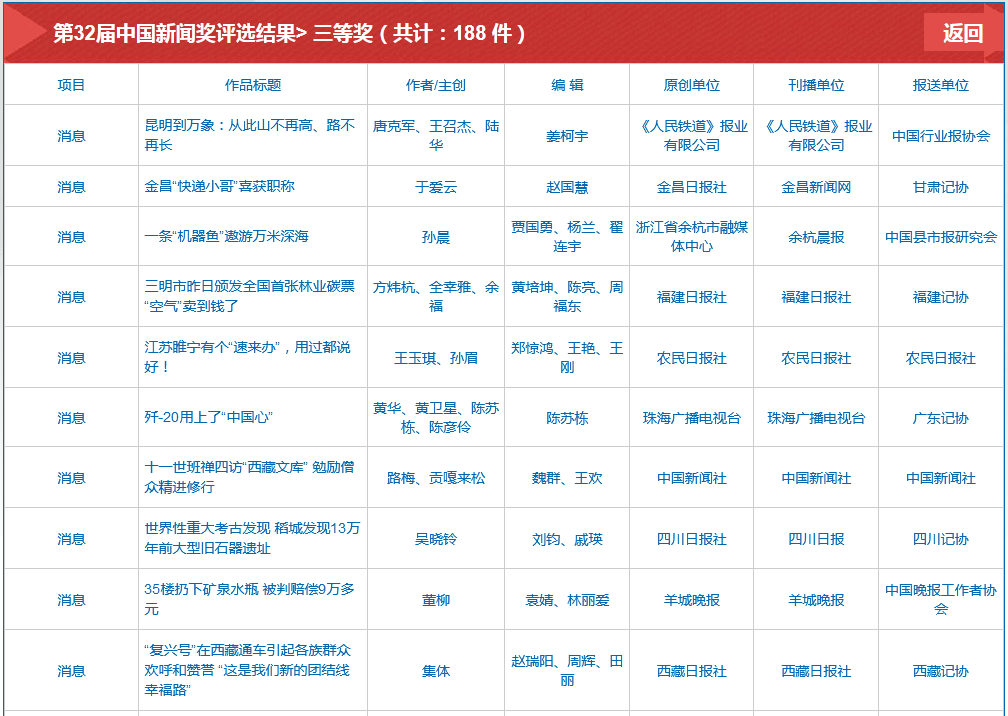
Task: Open the 世界性重大考古发现 稻城 article
Action: click(252, 538)
